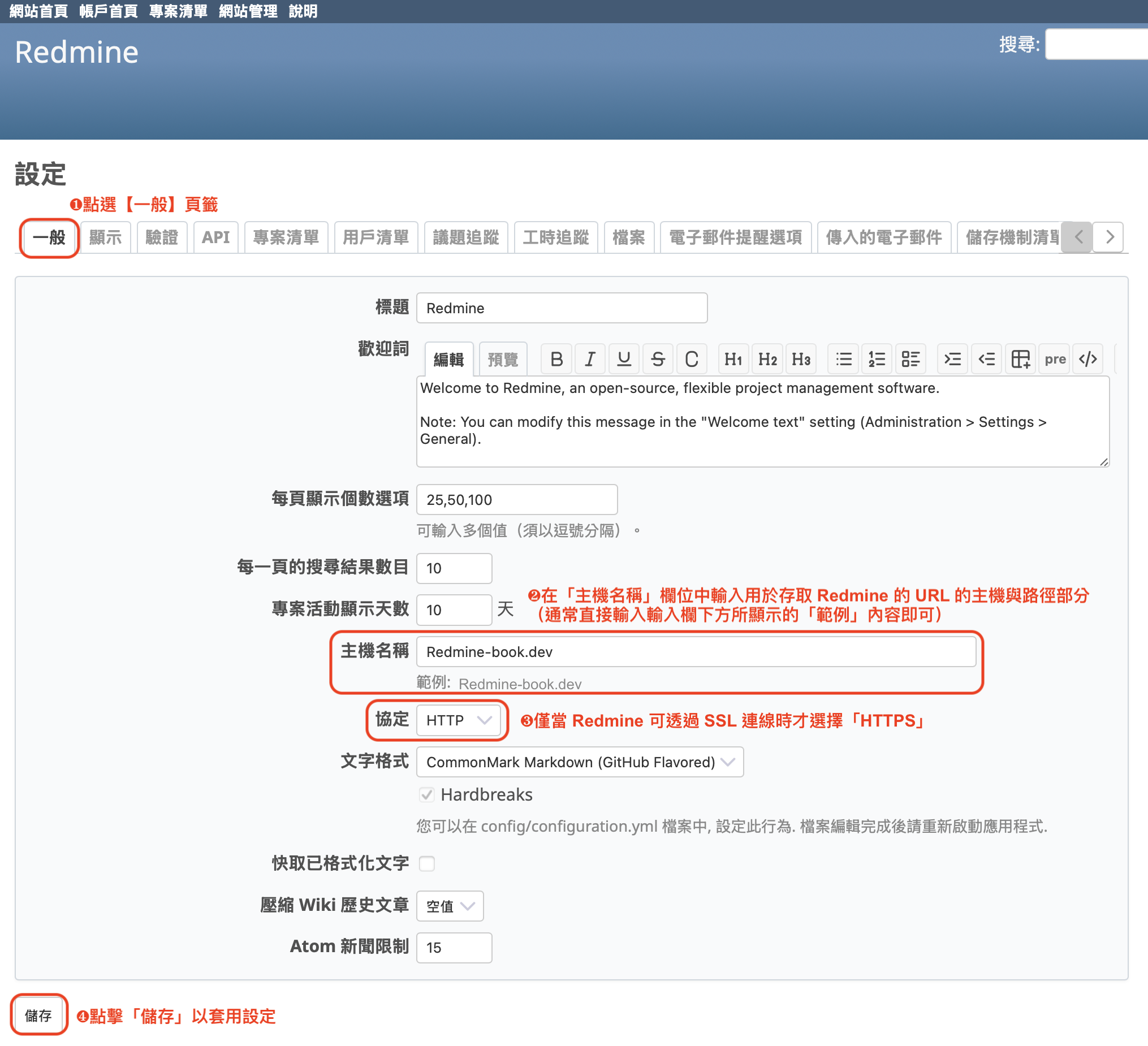Insert unordered bullet list
Screen dimensions: 1148x1046
click(843, 359)
